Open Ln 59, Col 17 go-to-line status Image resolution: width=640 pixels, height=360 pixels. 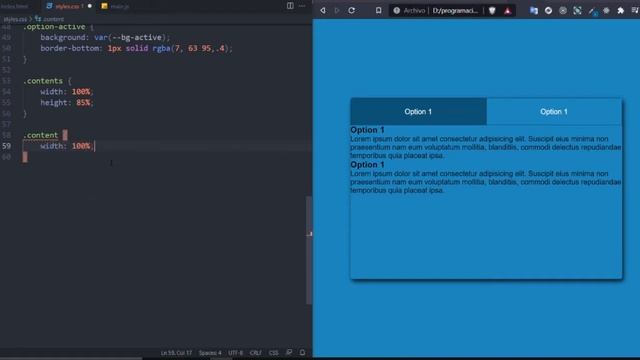coord(176,353)
